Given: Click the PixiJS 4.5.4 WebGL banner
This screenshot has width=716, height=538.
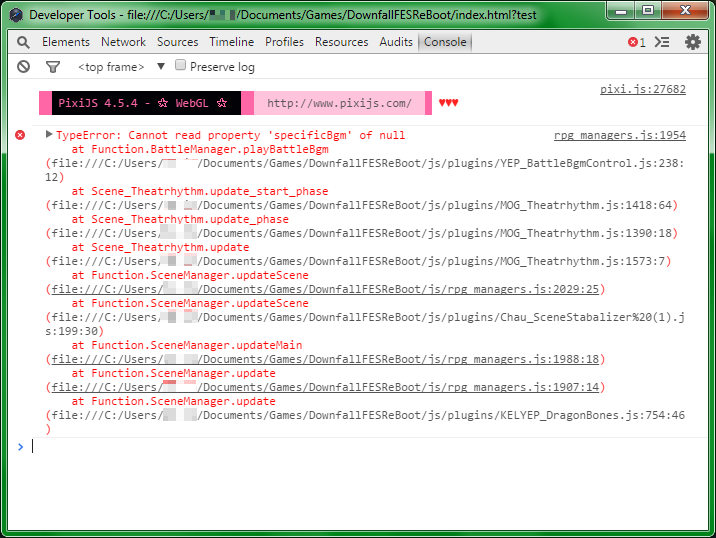Looking at the screenshot, I should coord(146,103).
